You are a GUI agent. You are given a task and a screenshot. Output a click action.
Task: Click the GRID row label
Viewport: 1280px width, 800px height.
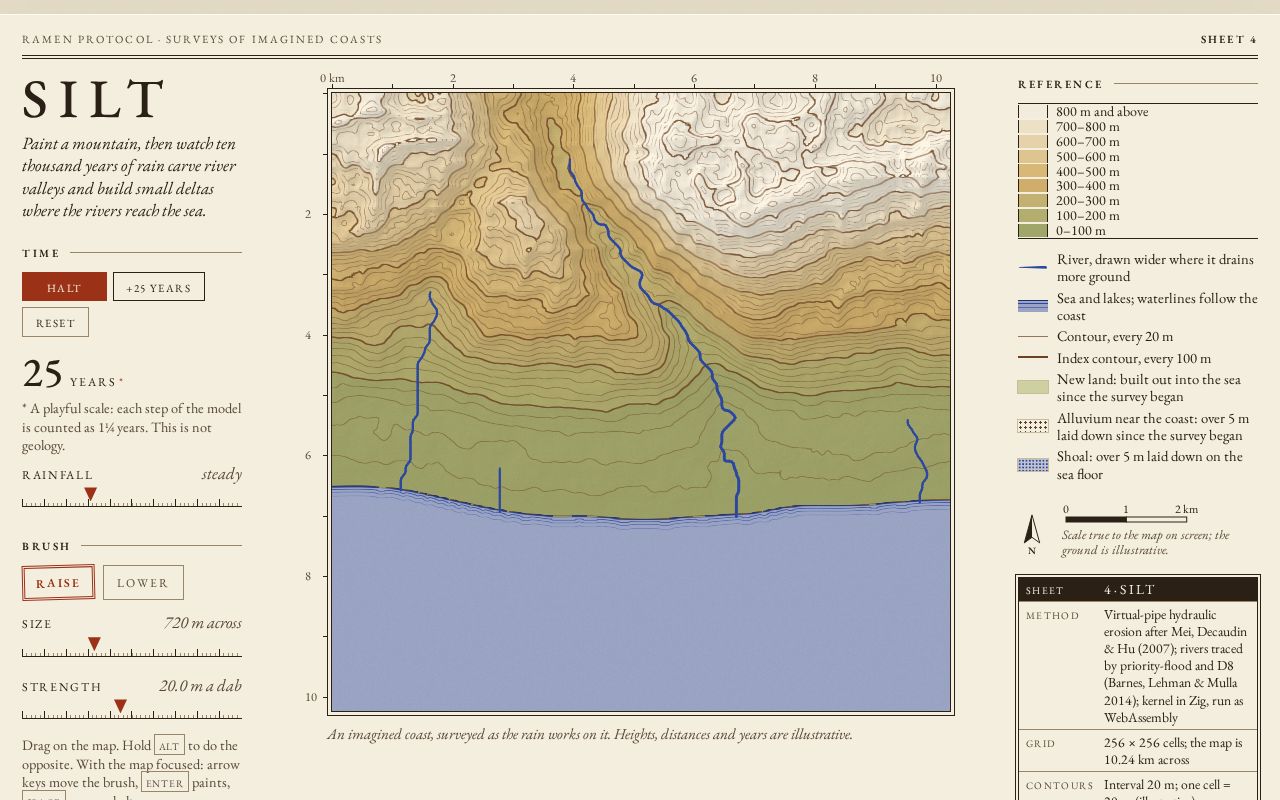click(1042, 744)
